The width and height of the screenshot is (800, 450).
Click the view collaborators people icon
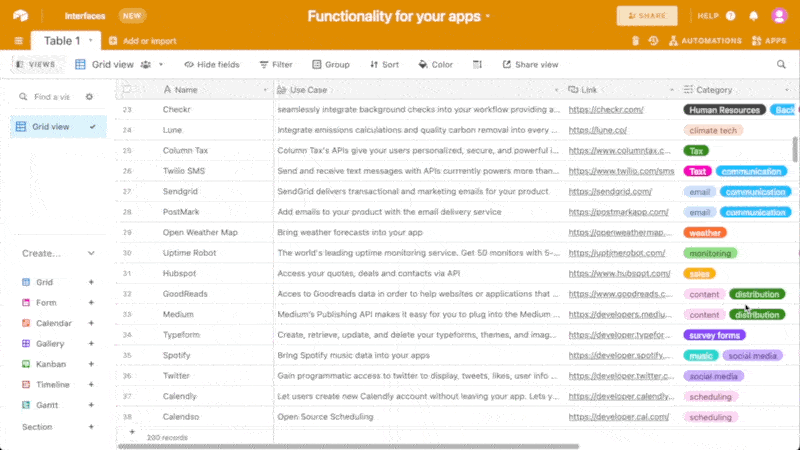[146, 65]
